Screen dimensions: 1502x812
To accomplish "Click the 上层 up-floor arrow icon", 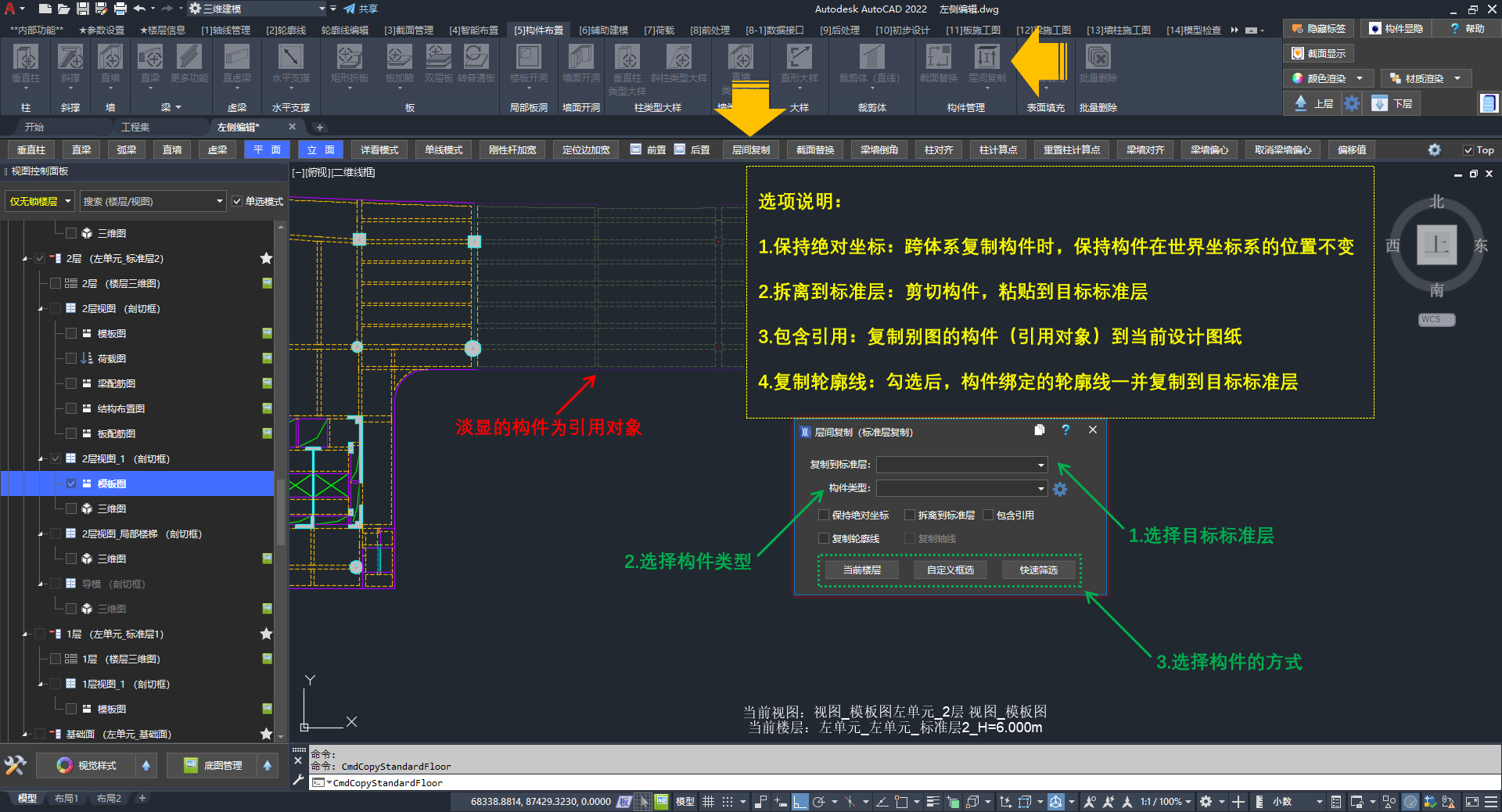I will point(1301,103).
